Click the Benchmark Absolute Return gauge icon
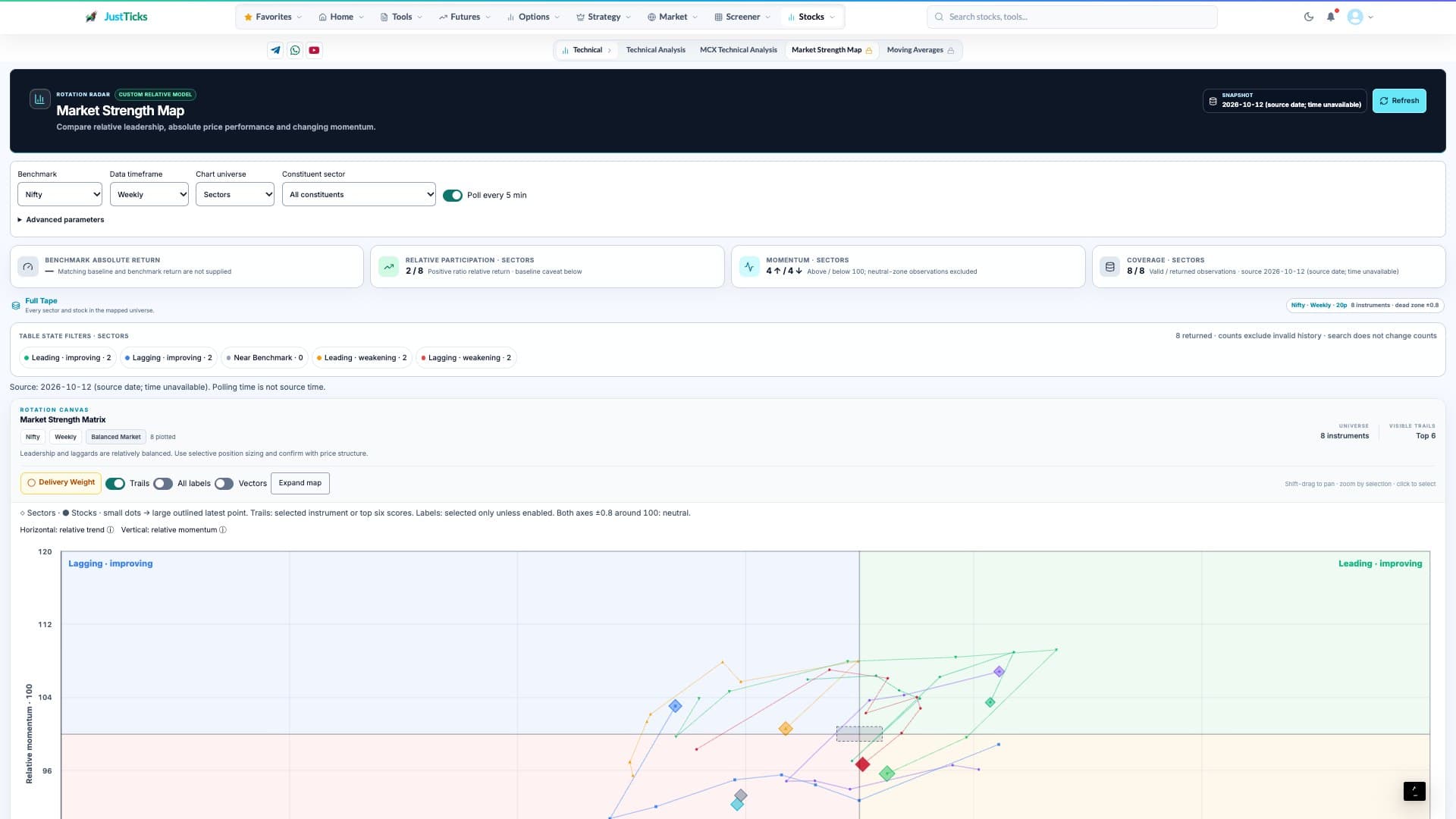 [x=28, y=266]
